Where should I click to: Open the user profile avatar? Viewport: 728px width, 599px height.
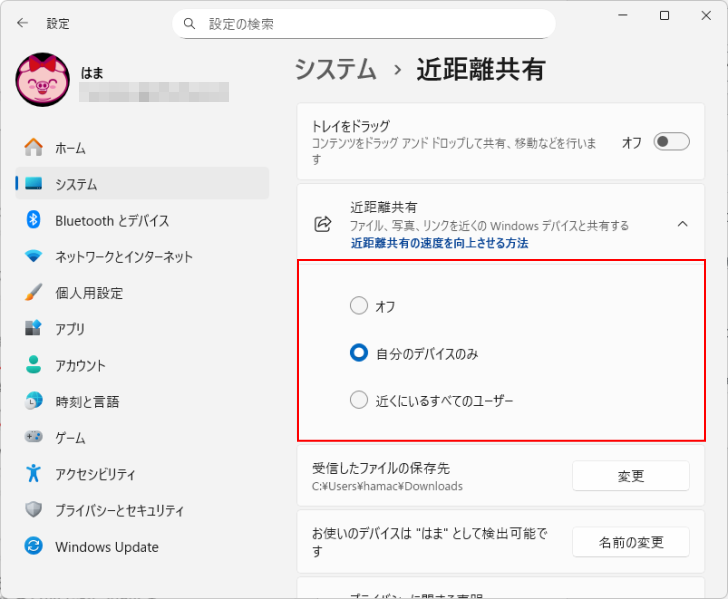click(x=43, y=79)
